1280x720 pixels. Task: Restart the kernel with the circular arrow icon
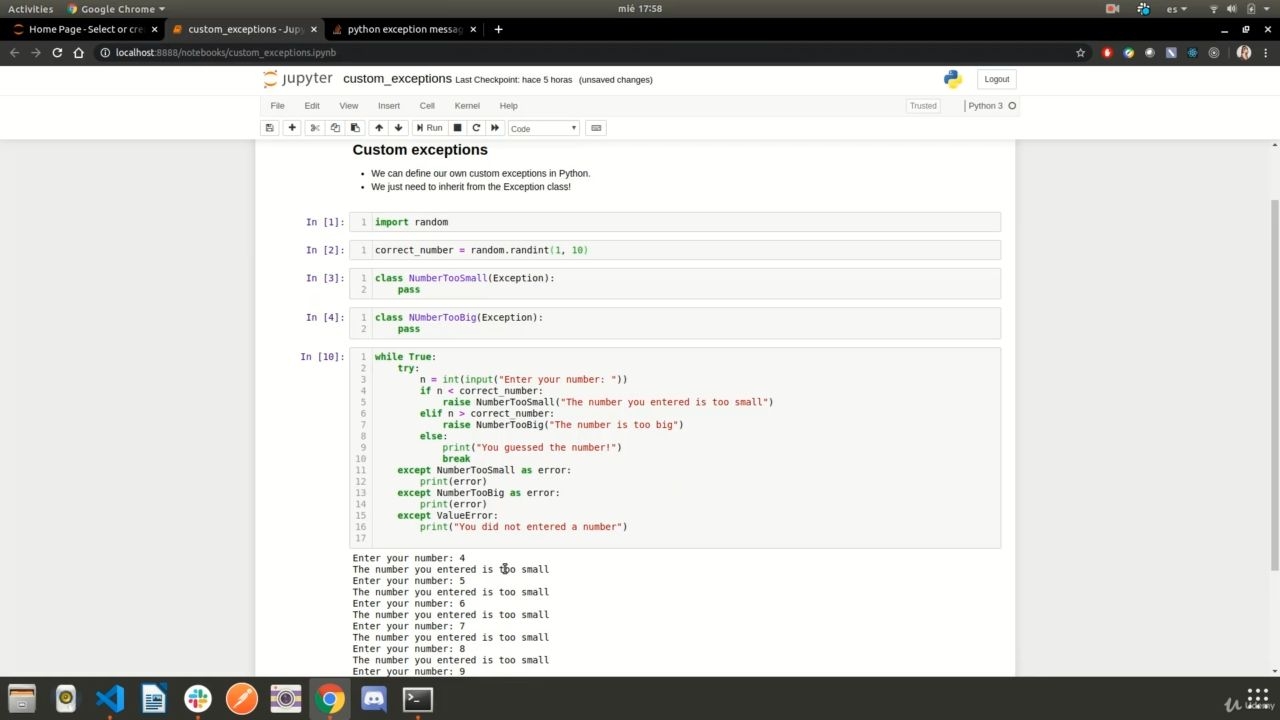476,128
